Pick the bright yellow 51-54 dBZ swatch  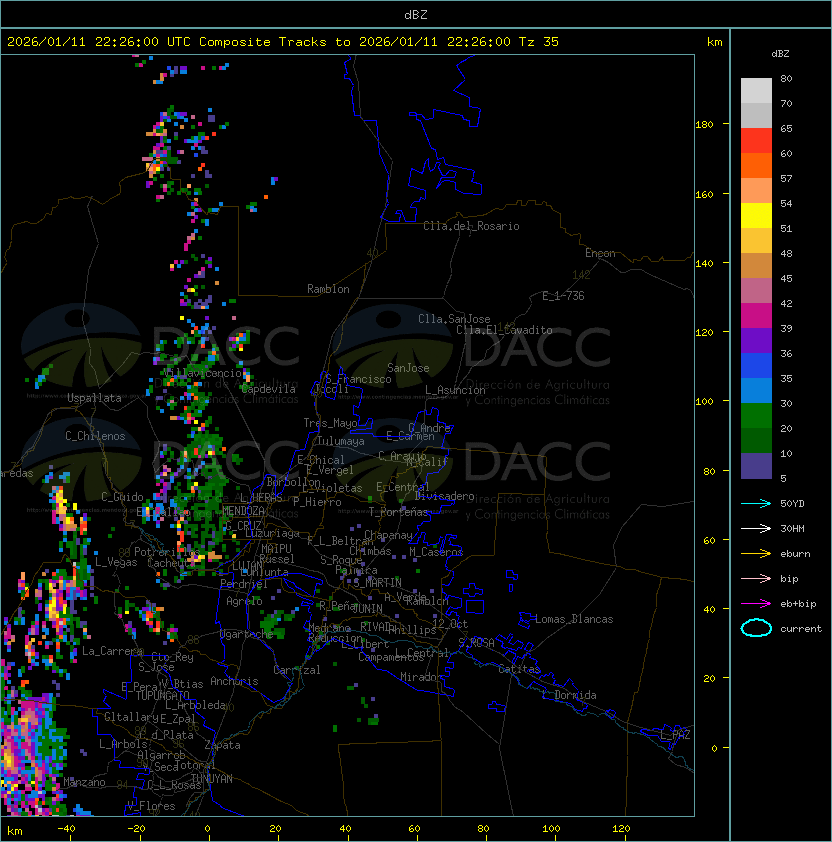[756, 215]
